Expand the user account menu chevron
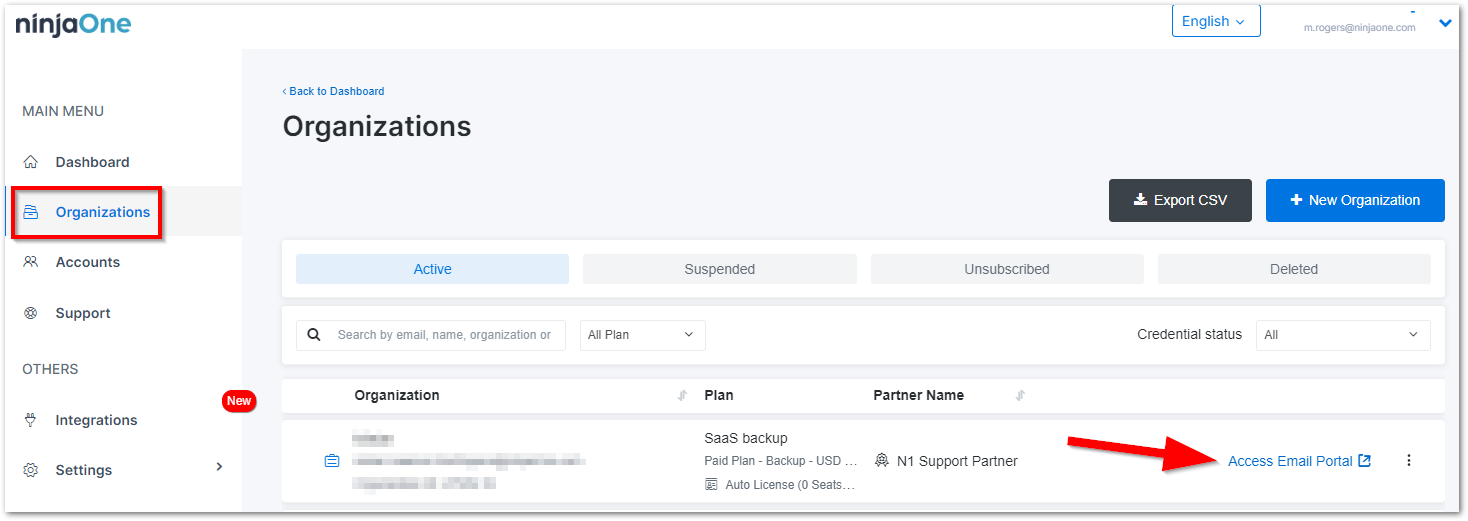Image resolution: width=1468 pixels, height=521 pixels. (1444, 23)
